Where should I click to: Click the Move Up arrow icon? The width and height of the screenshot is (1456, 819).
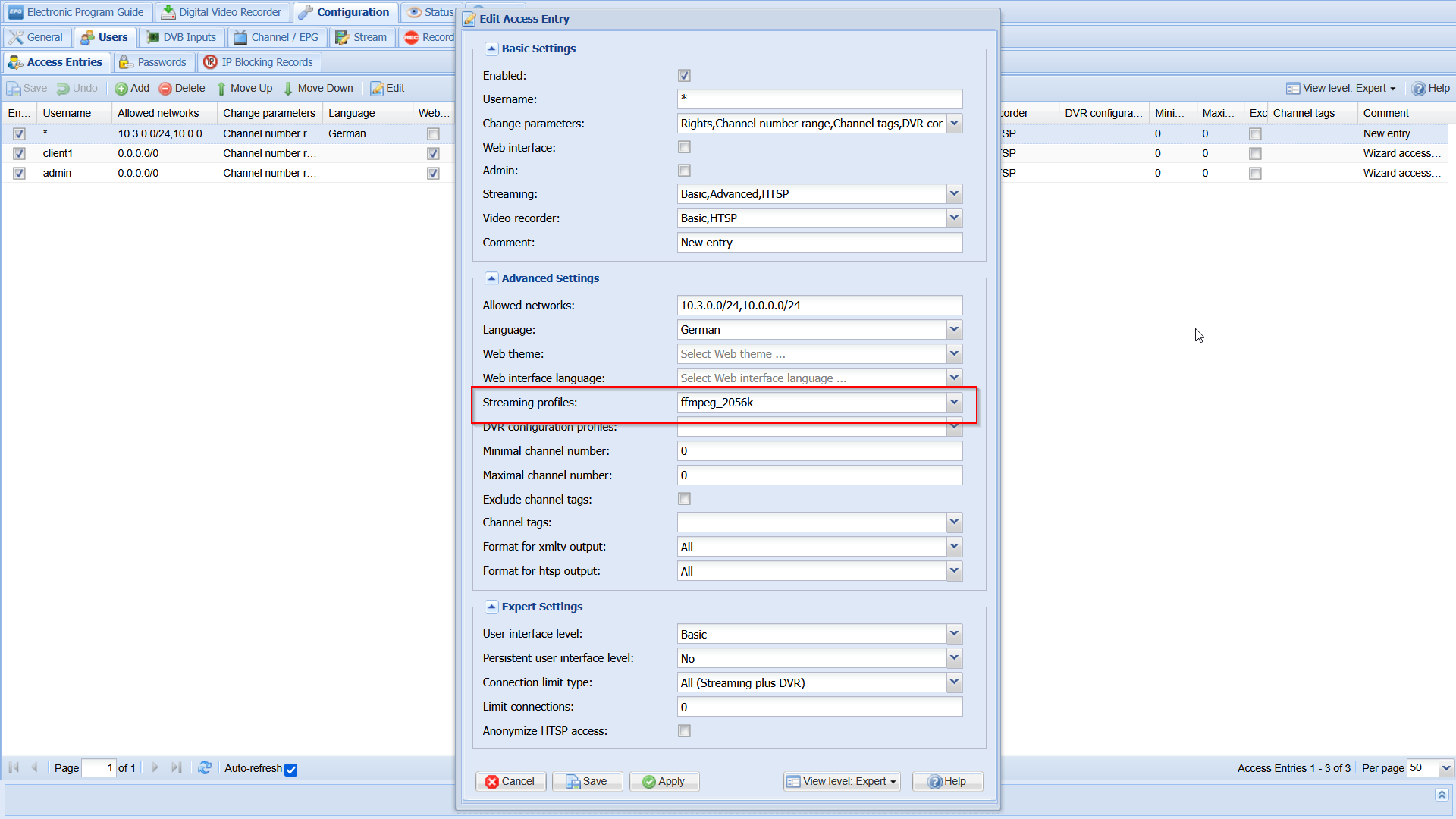[x=221, y=89]
